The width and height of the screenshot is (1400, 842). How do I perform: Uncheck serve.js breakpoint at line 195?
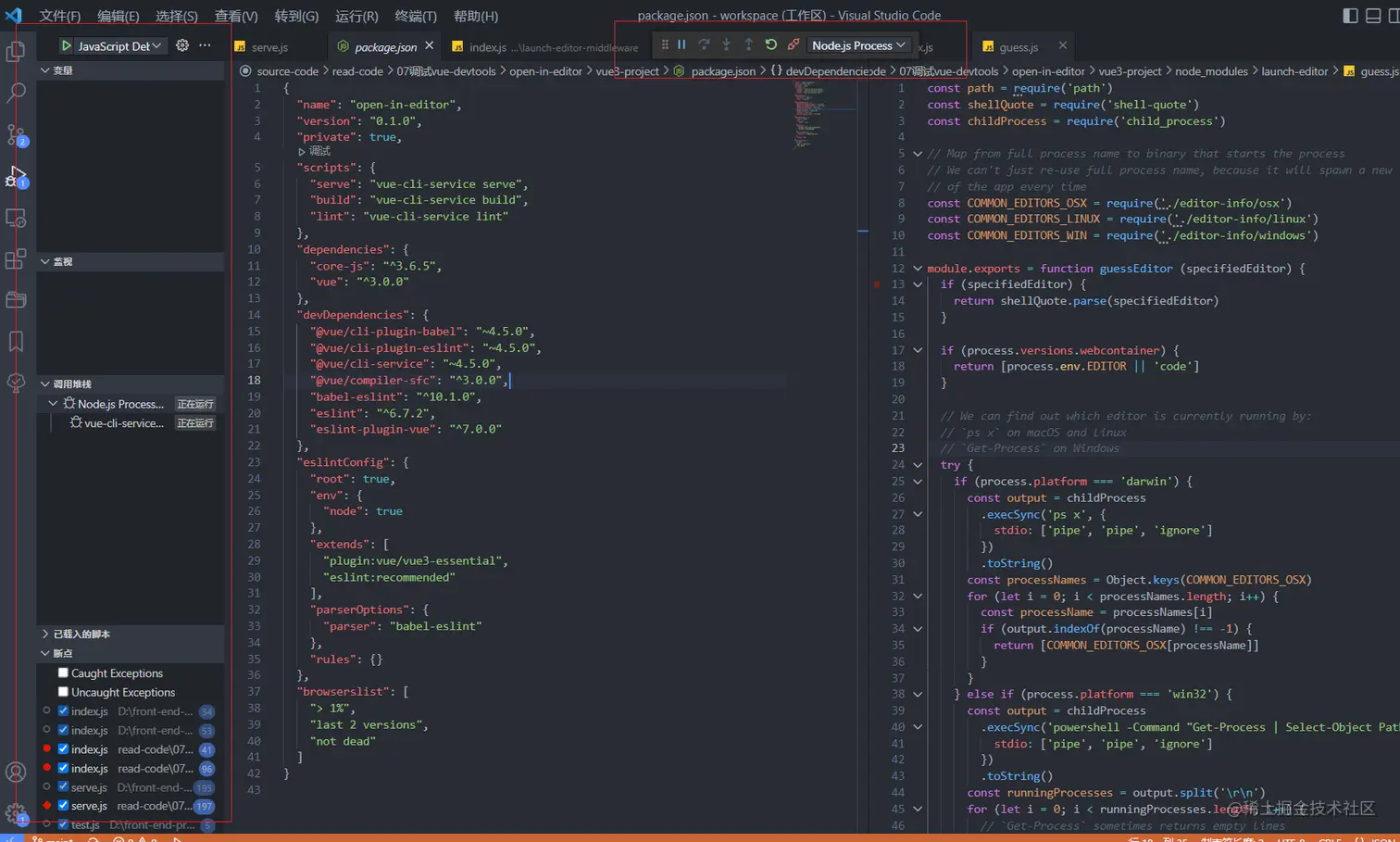point(63,787)
